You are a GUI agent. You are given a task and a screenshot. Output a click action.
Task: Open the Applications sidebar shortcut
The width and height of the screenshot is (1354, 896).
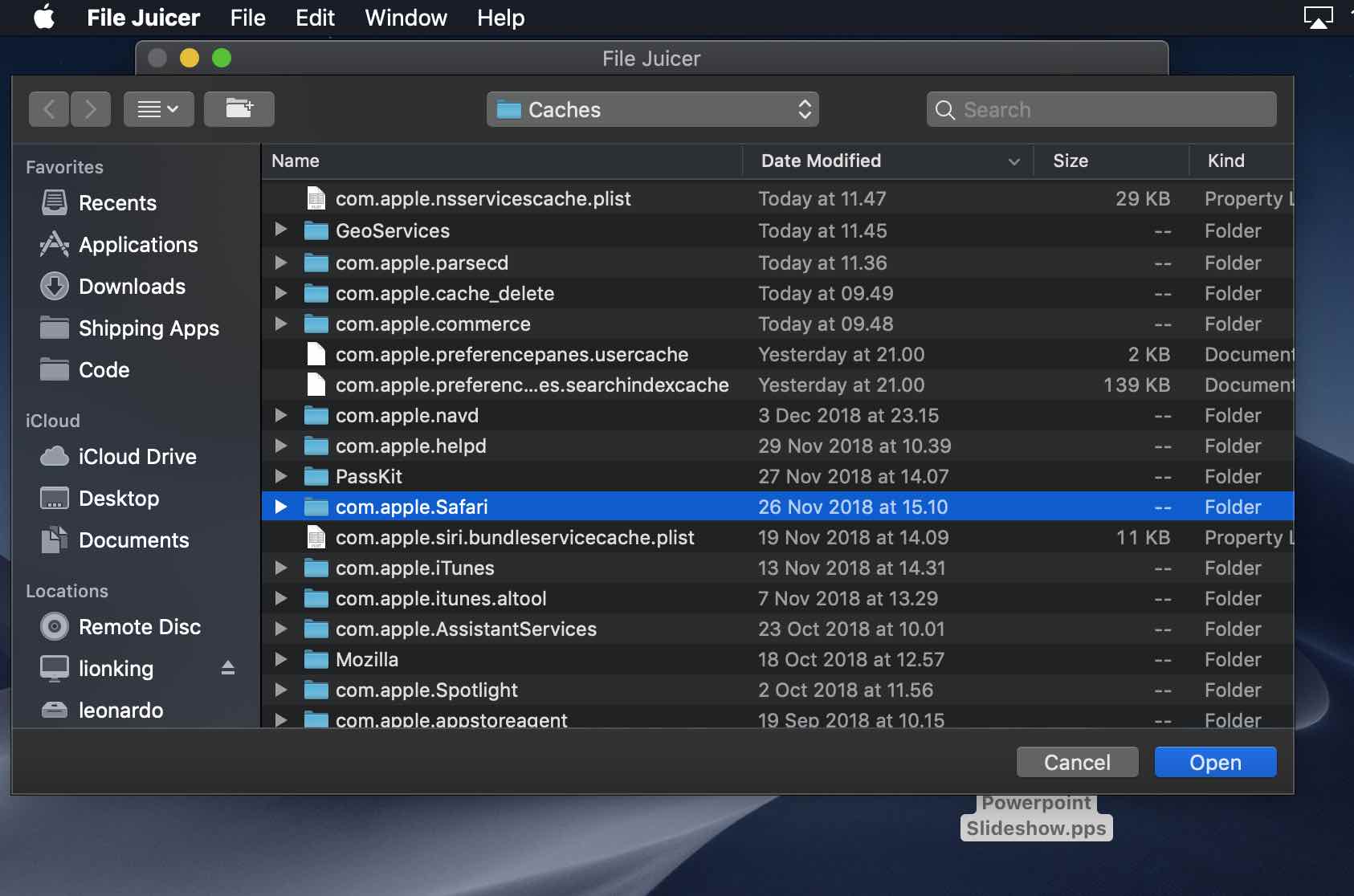[x=137, y=245]
